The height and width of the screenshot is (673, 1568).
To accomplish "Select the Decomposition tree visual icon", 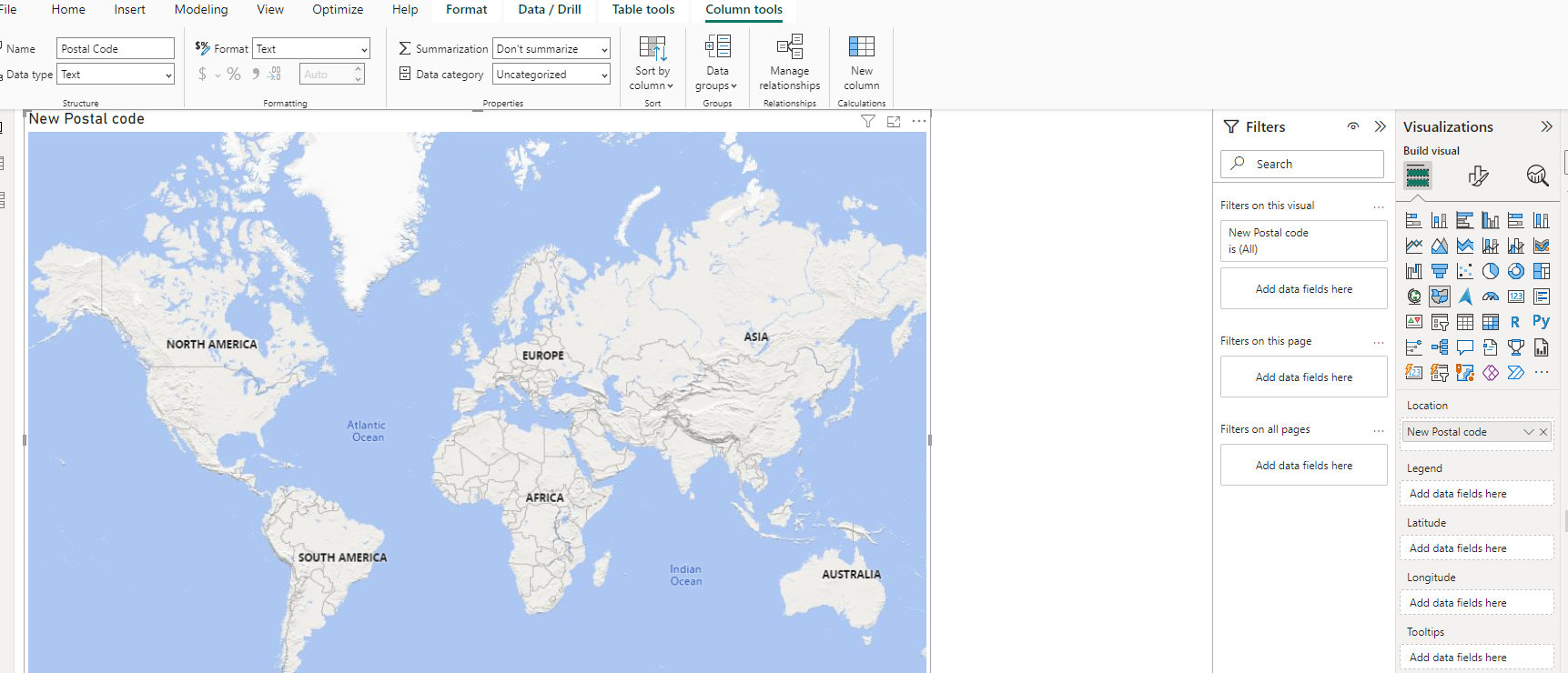I will coord(1439,347).
